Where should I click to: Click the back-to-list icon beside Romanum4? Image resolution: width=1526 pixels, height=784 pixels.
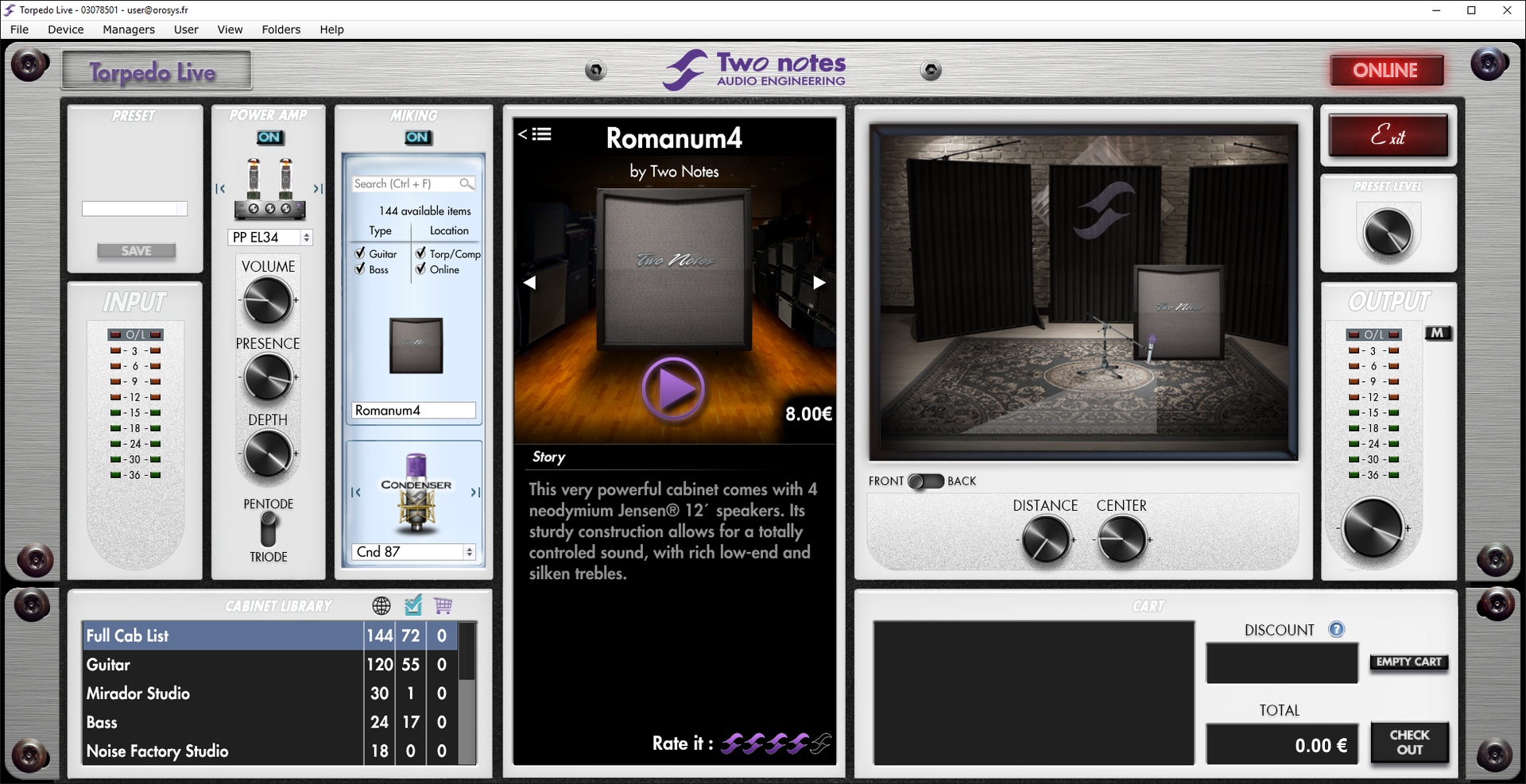[x=535, y=134]
